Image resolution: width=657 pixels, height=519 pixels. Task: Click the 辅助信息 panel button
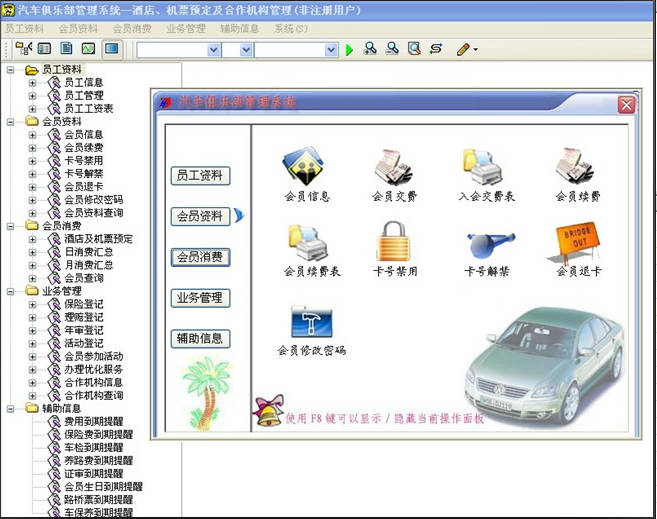(200, 338)
